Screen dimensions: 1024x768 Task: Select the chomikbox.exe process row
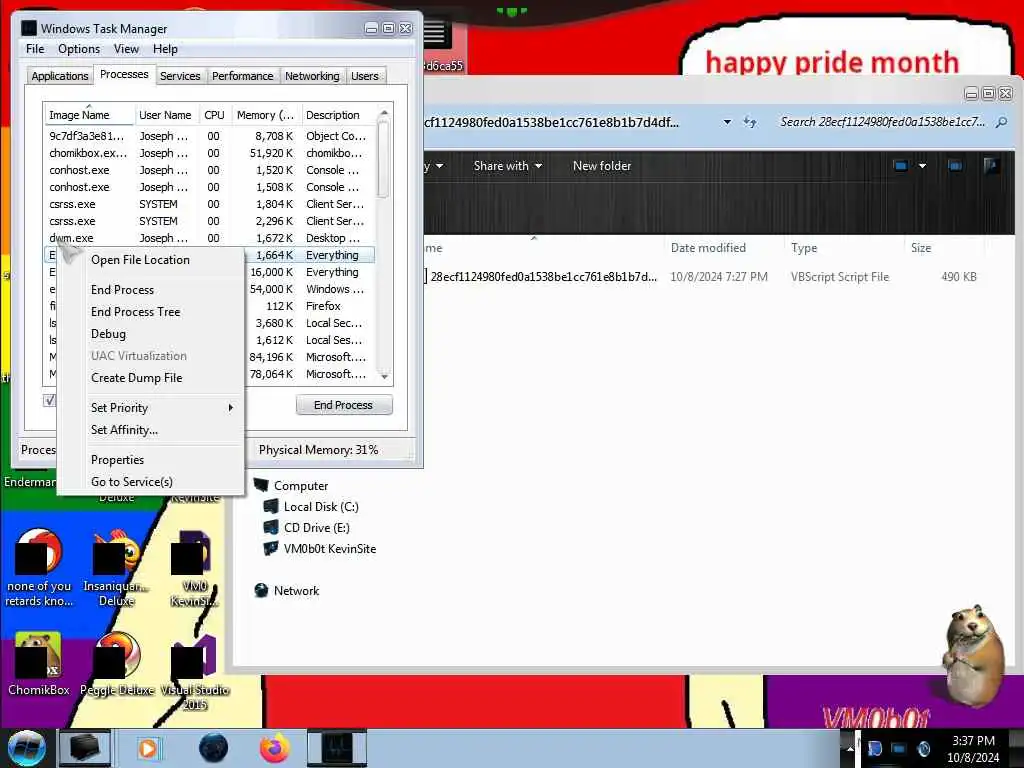click(209, 153)
